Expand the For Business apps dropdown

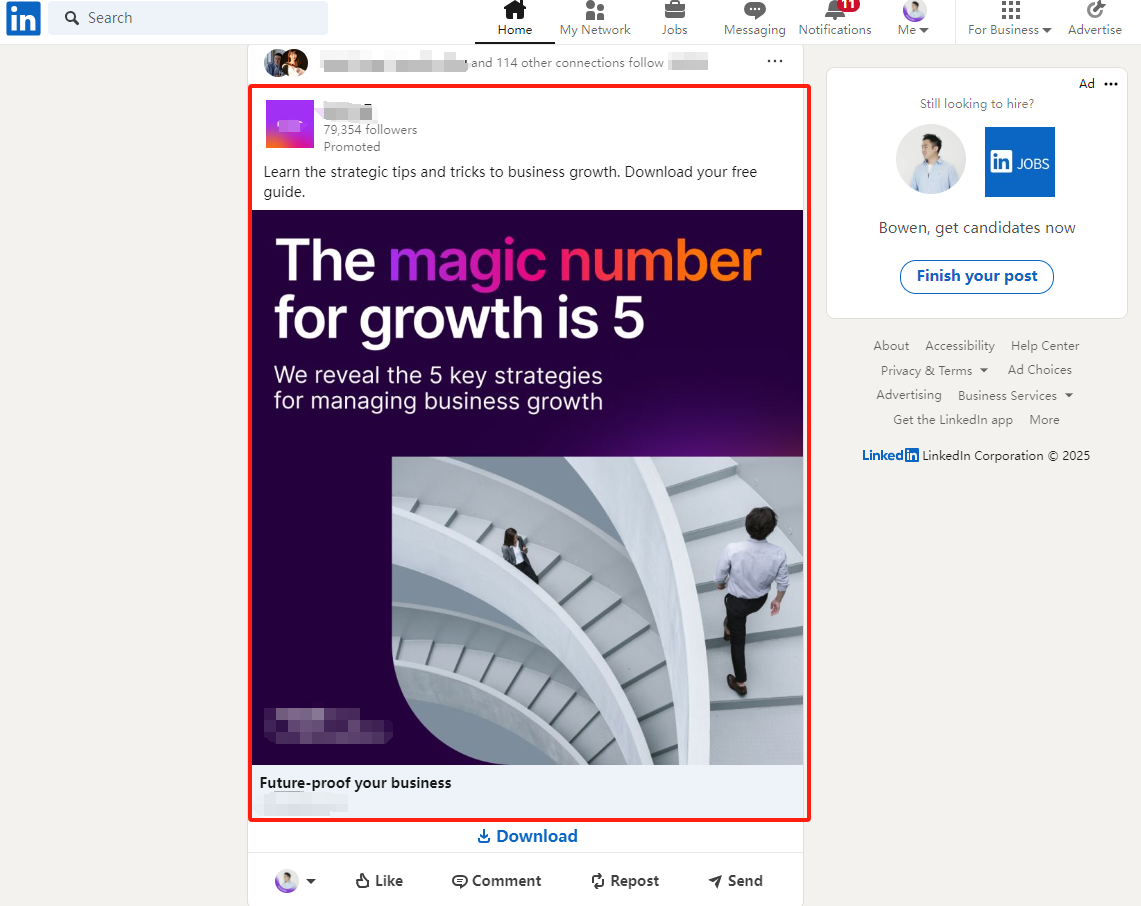[x=1009, y=20]
